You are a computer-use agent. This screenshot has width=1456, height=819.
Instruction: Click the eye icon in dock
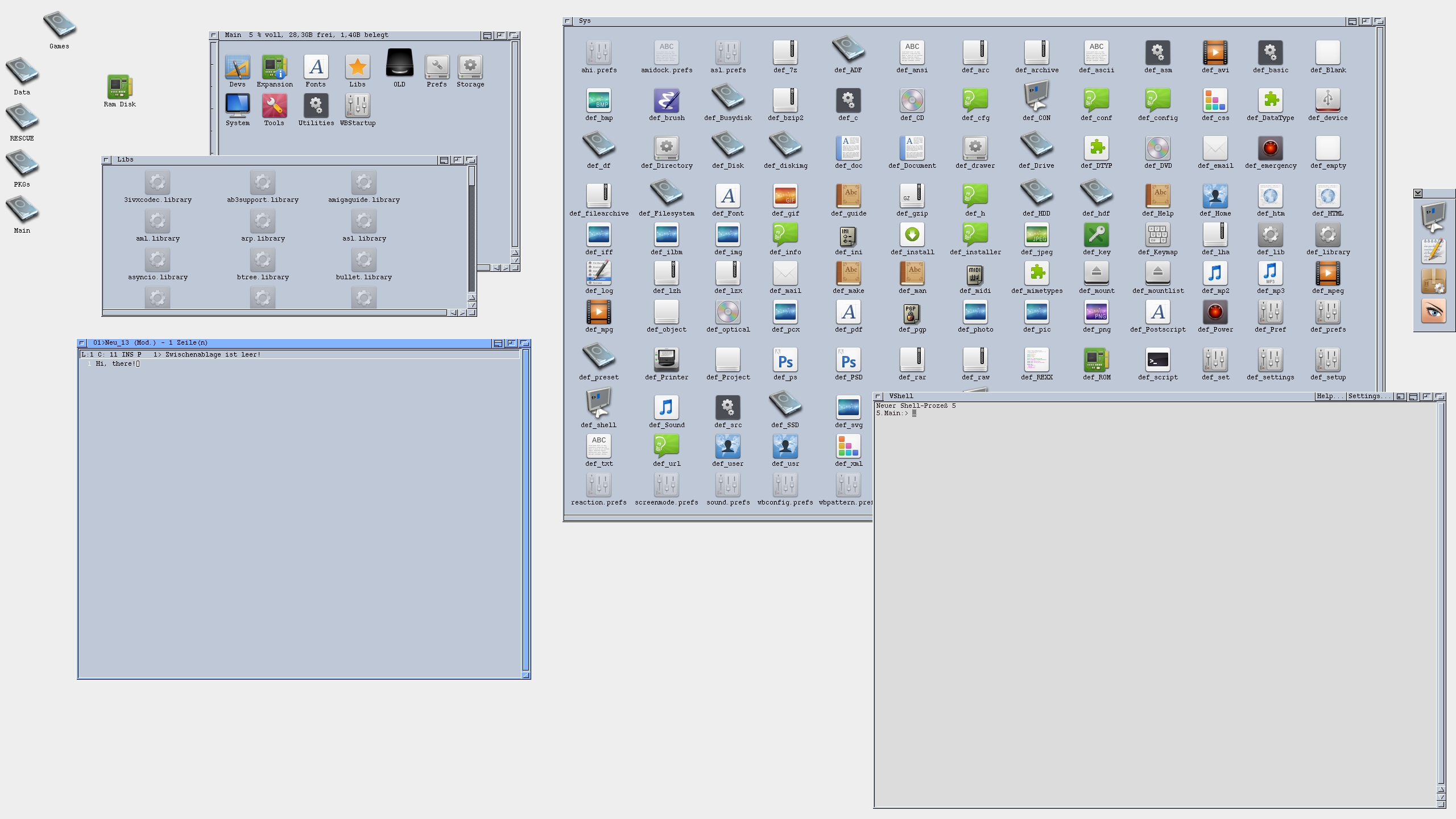coord(1433,311)
